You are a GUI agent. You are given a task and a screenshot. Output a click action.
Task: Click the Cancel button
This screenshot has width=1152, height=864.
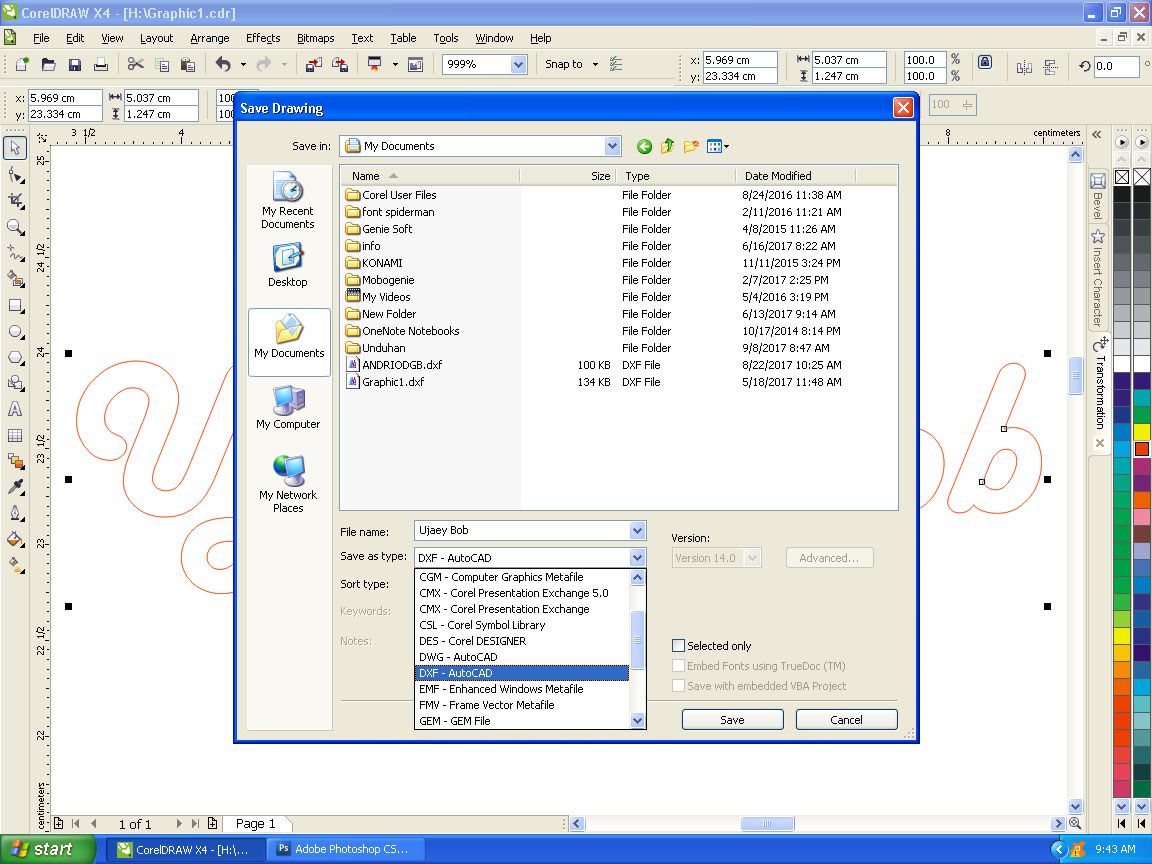(846, 719)
